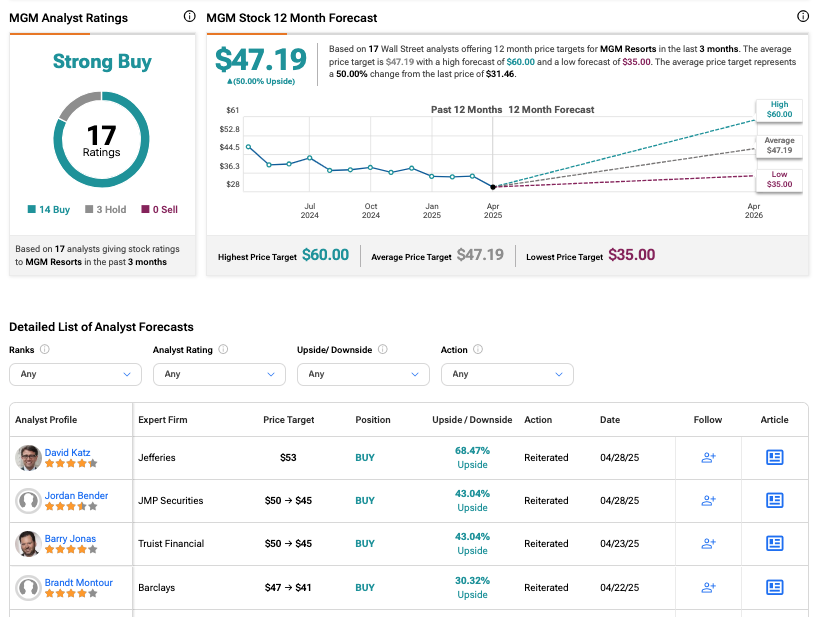Click the large $47.19 price figure
The width and height of the screenshot is (820, 617).
point(261,60)
